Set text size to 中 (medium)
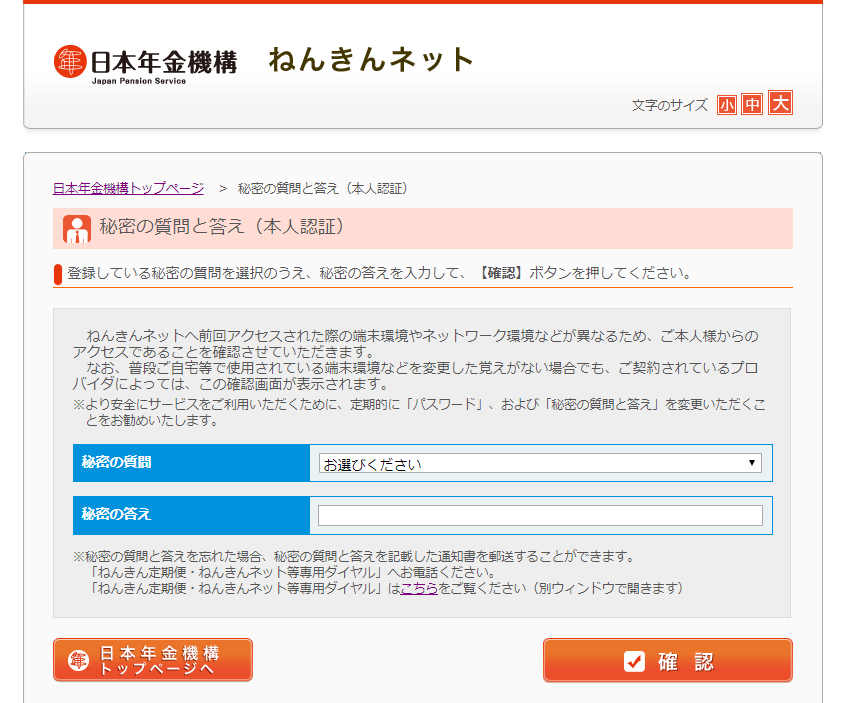This screenshot has height=703, width=848. 752,104
